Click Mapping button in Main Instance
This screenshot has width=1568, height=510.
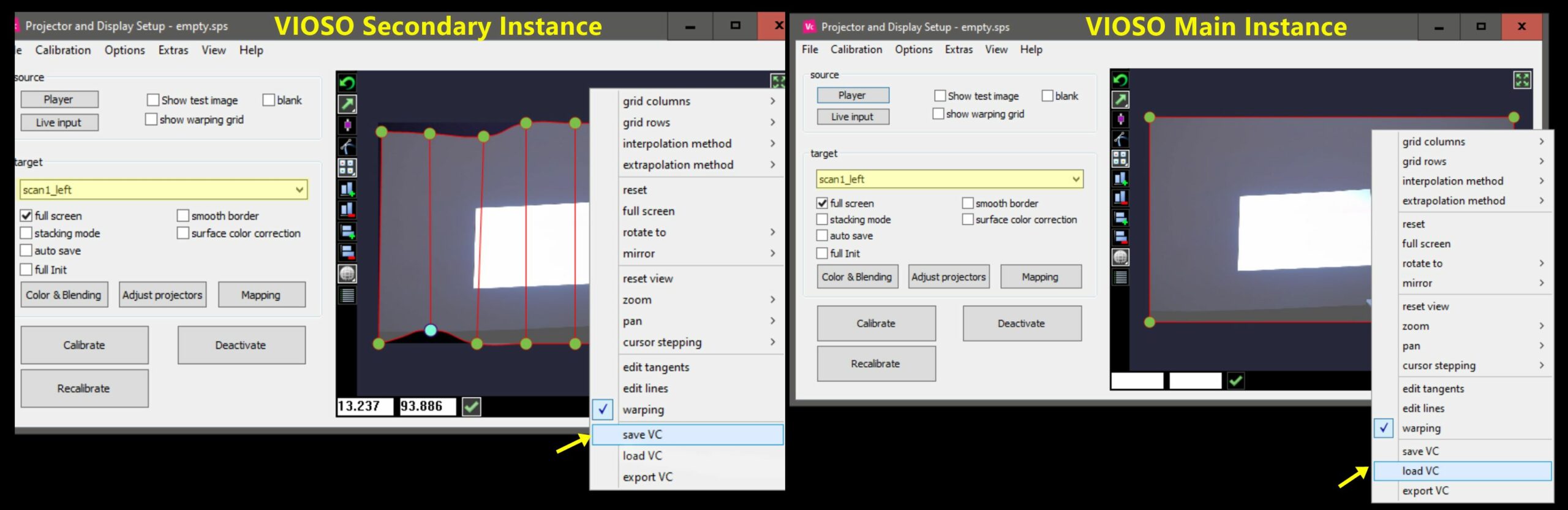tap(1041, 277)
